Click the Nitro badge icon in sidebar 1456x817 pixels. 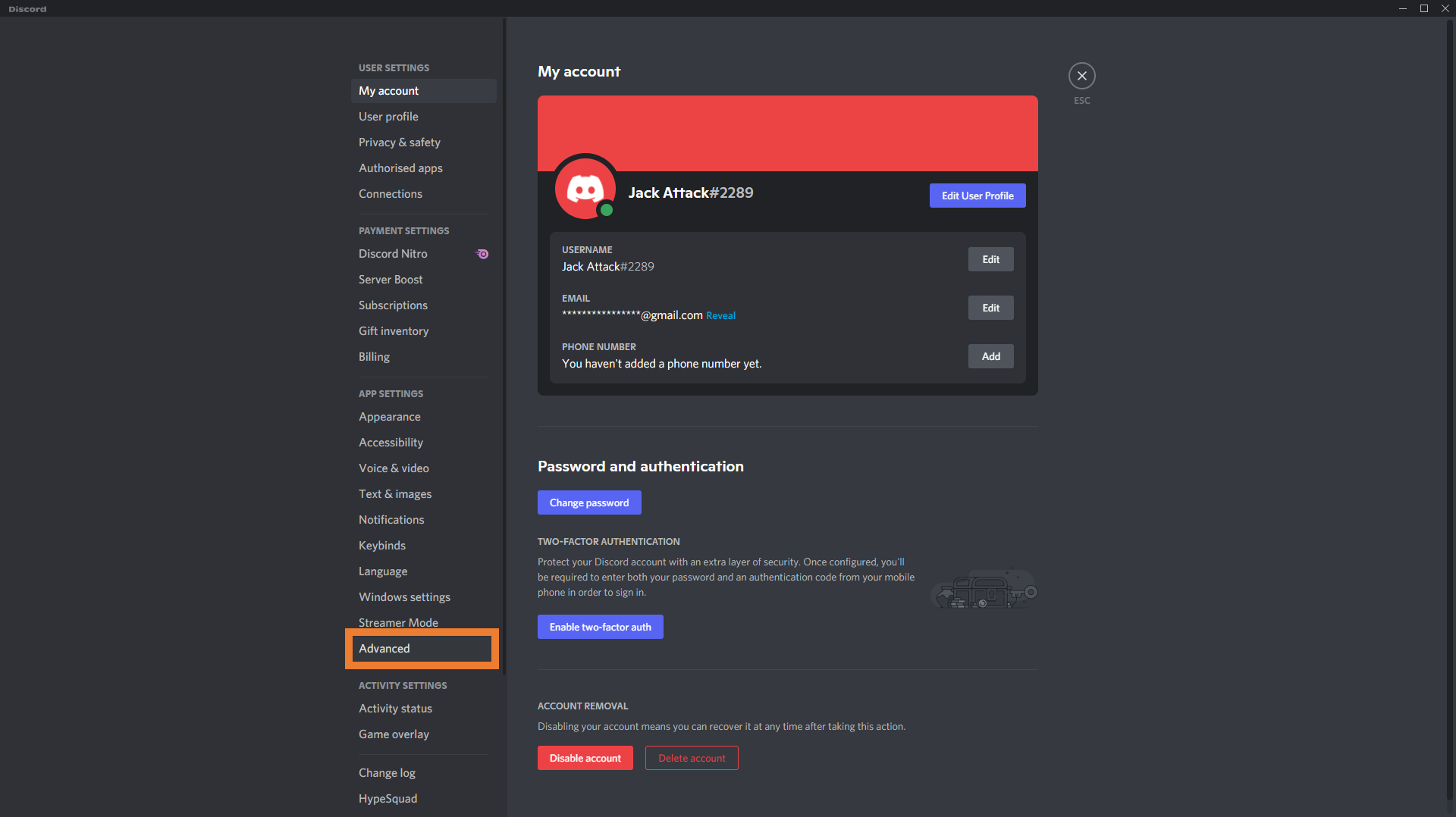(x=482, y=254)
